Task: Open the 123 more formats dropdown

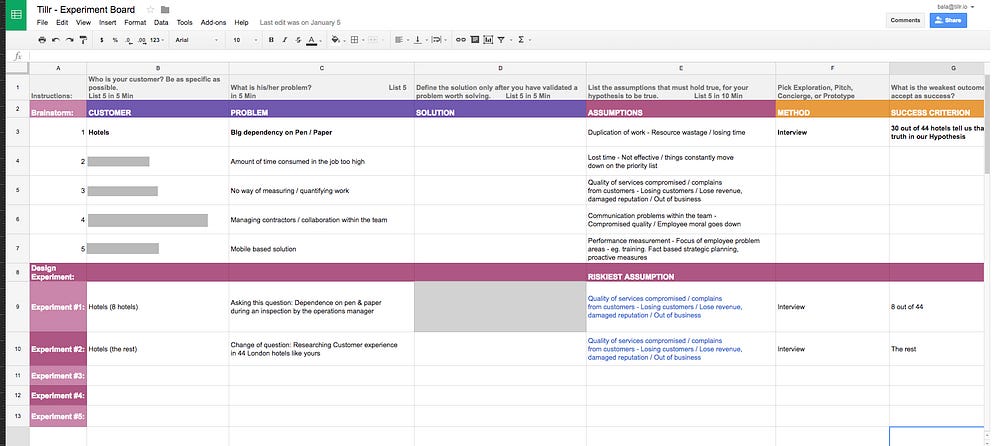Action: tap(157, 40)
